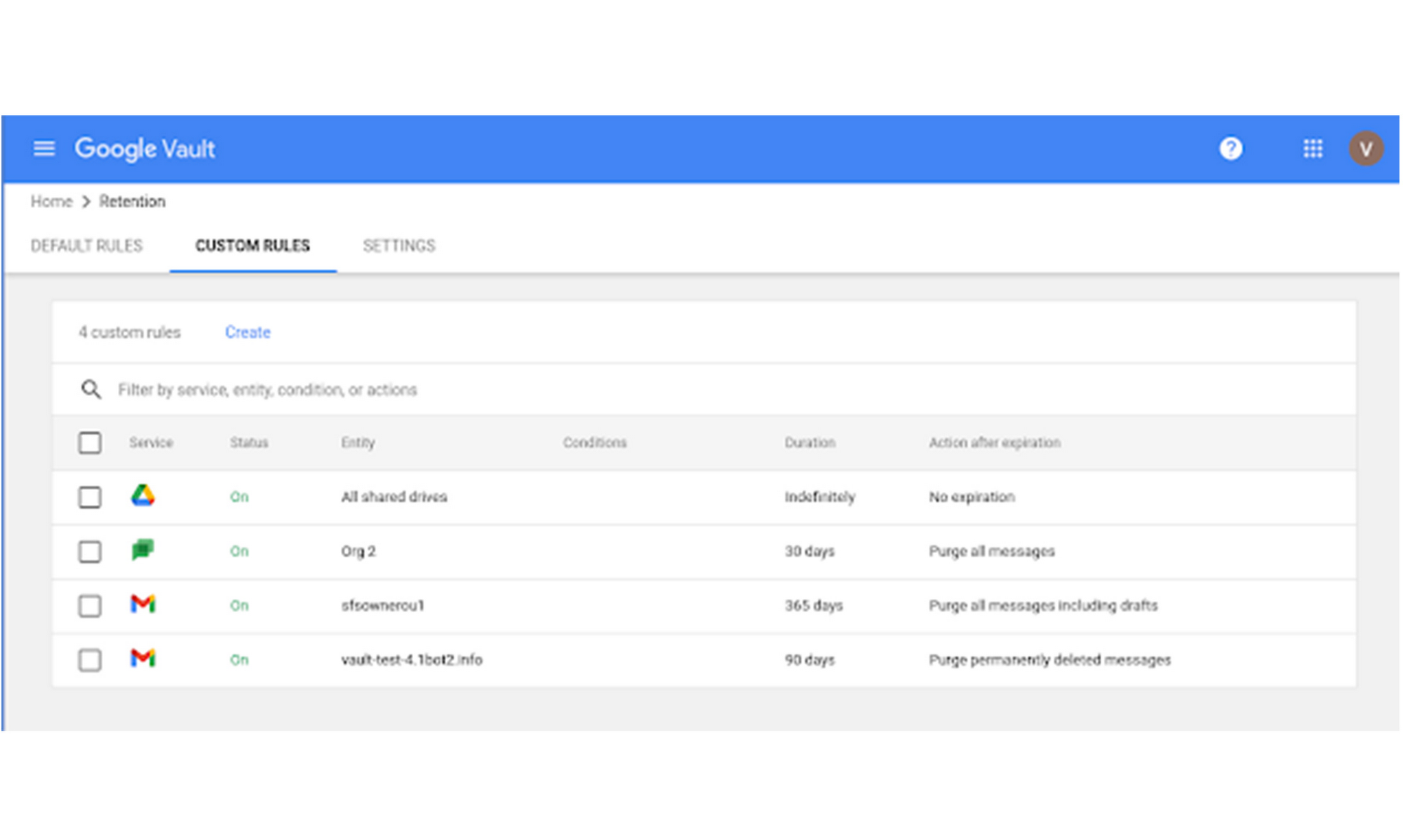Viewport: 1403px width, 840px height.
Task: Focus the filter rules search field
Action: pos(704,389)
